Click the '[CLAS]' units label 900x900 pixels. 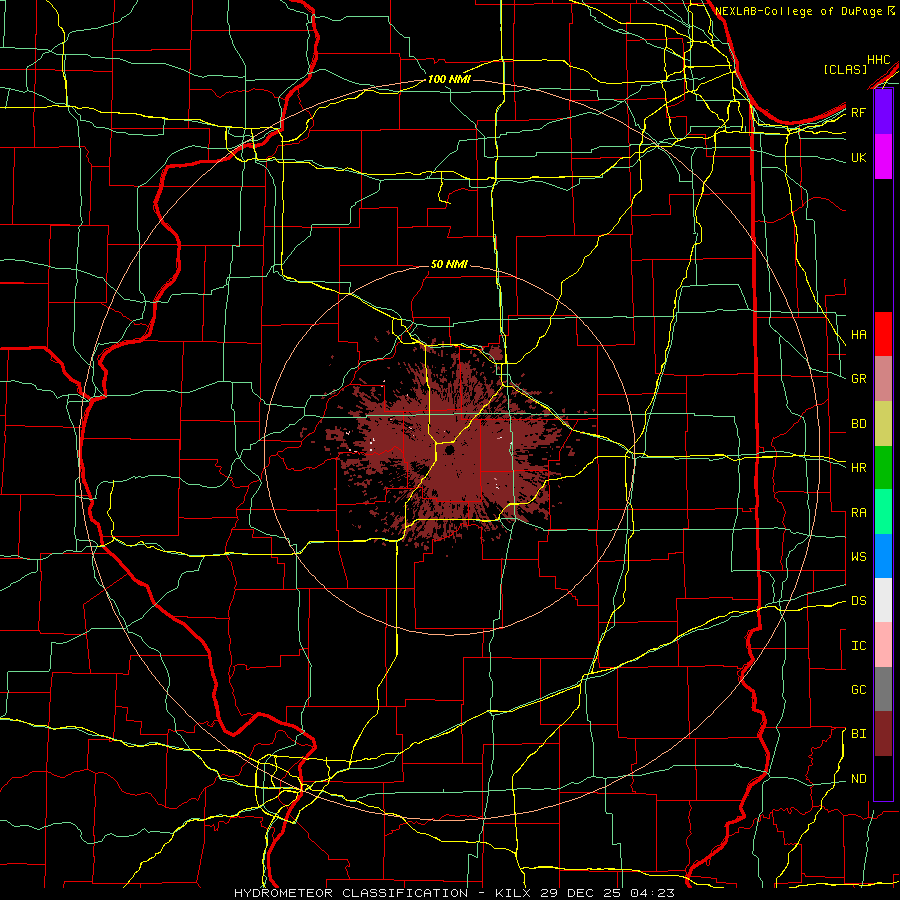pyautogui.click(x=845, y=69)
